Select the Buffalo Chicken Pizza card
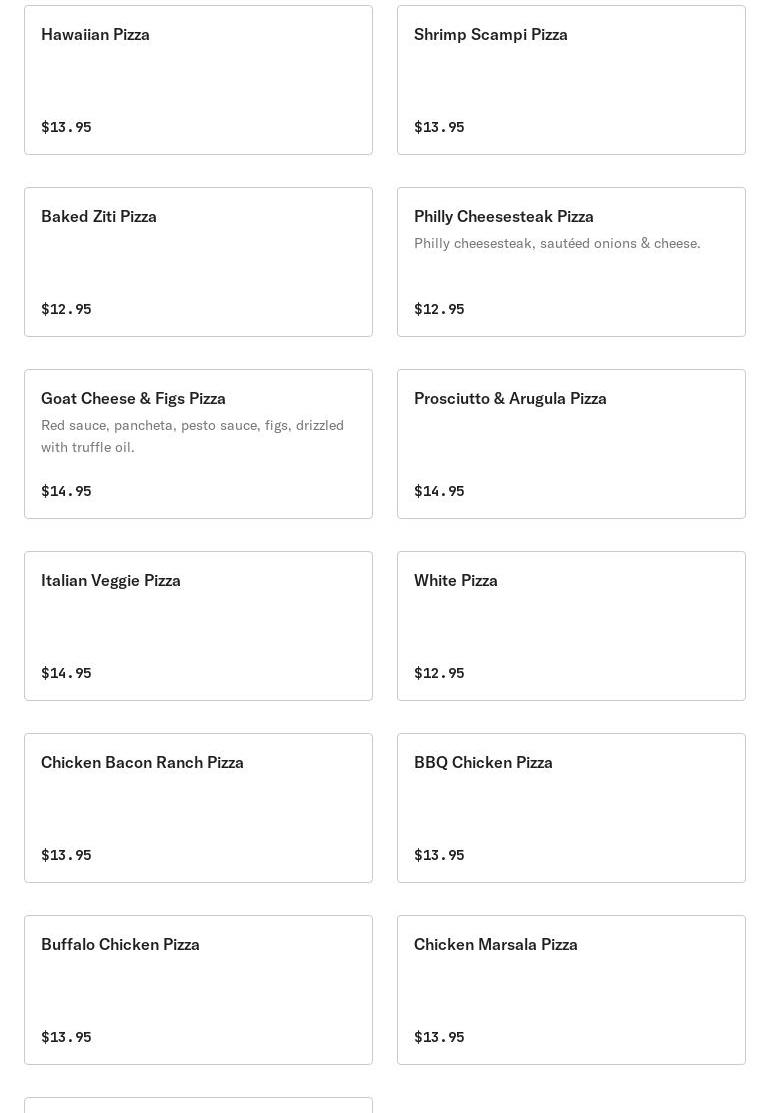The height and width of the screenshot is (1113, 770). click(x=198, y=989)
